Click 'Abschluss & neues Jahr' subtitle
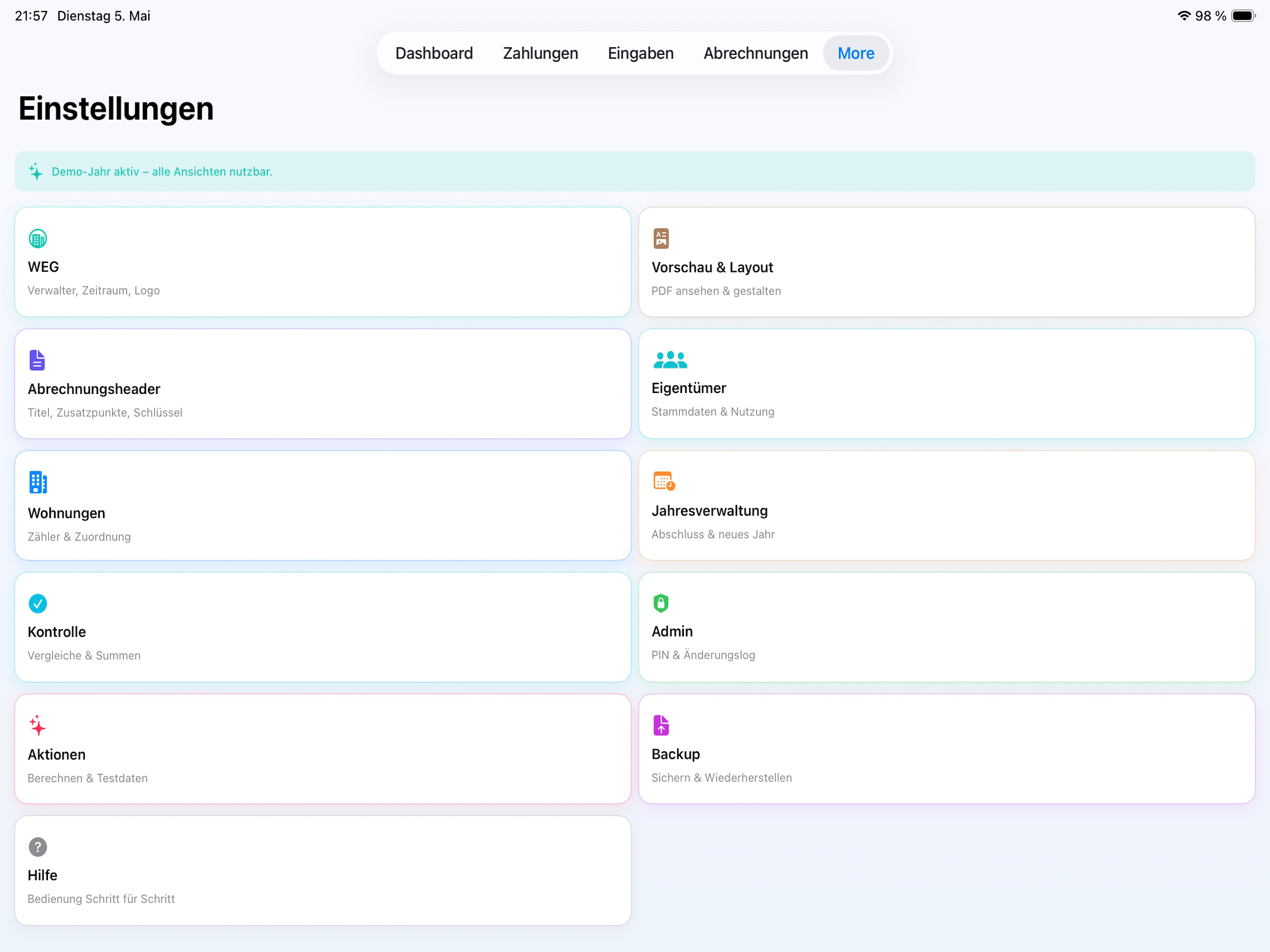 point(713,534)
